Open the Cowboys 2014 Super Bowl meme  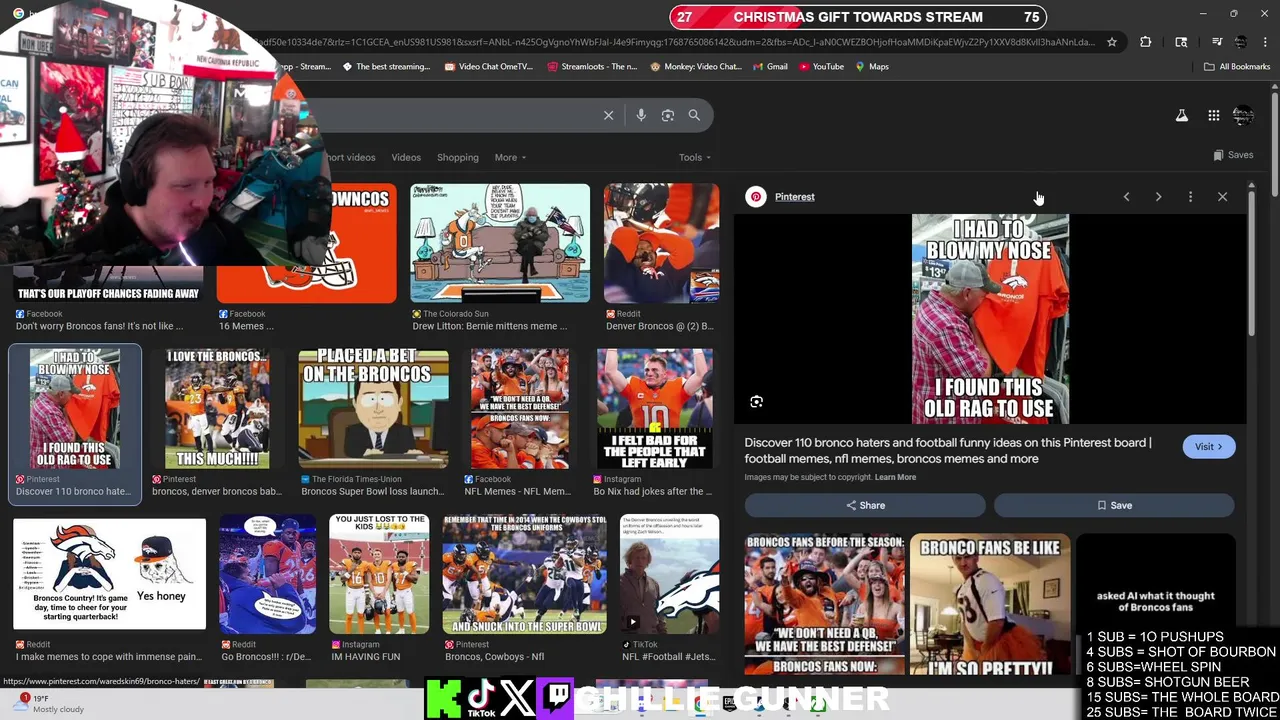[x=525, y=574]
